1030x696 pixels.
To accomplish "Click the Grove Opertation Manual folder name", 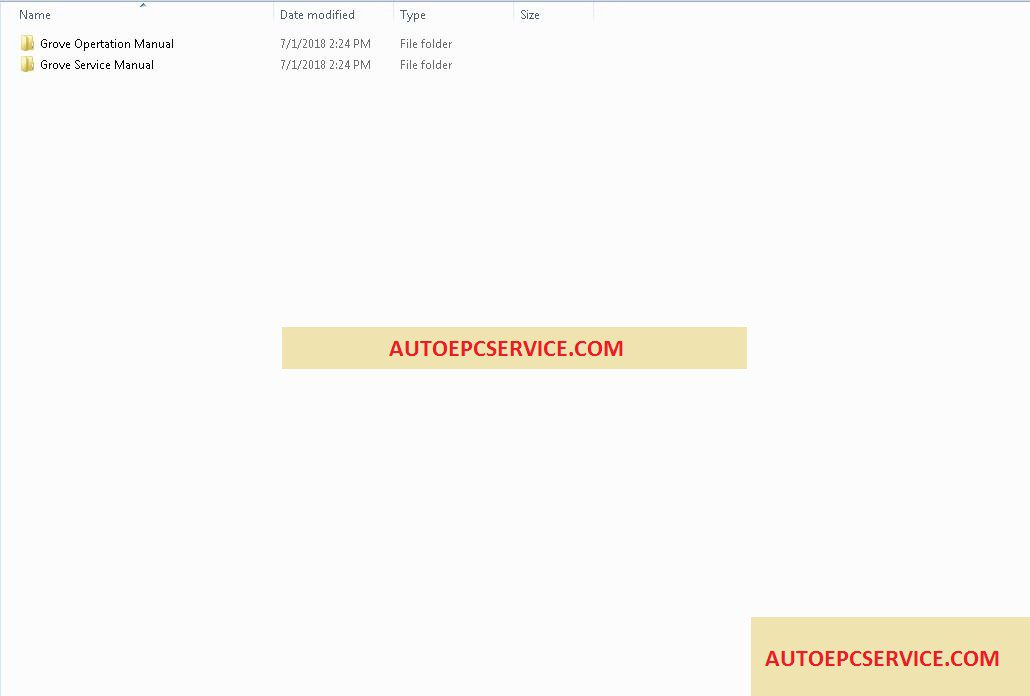I will pyautogui.click(x=107, y=44).
